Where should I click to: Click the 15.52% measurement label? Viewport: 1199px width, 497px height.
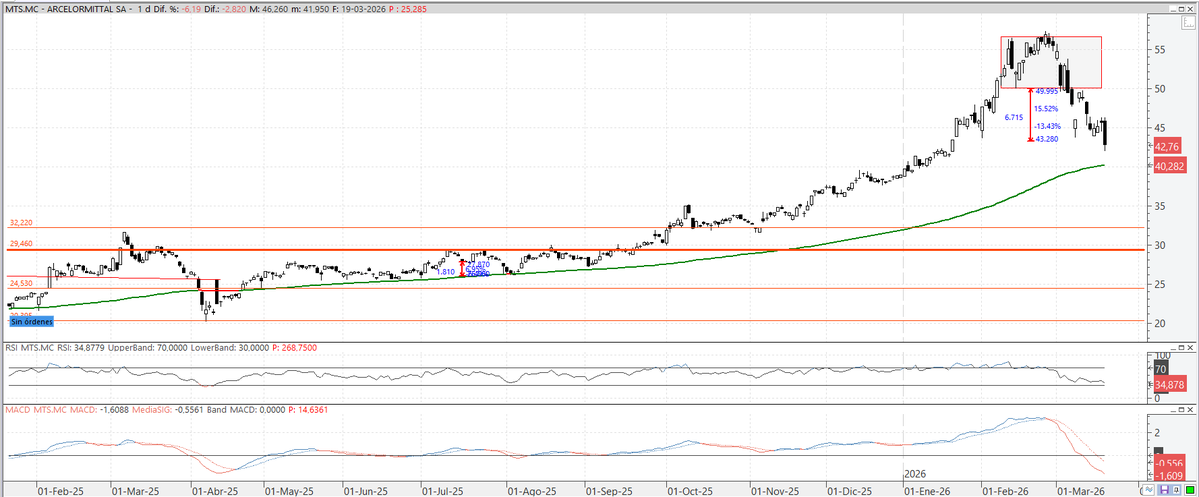[1047, 109]
